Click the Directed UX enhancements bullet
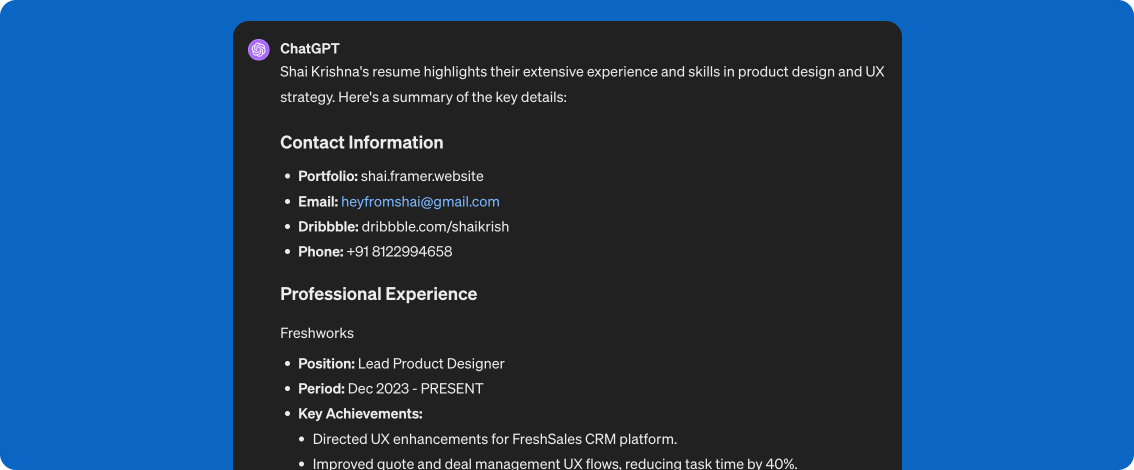1134x470 pixels. point(495,439)
